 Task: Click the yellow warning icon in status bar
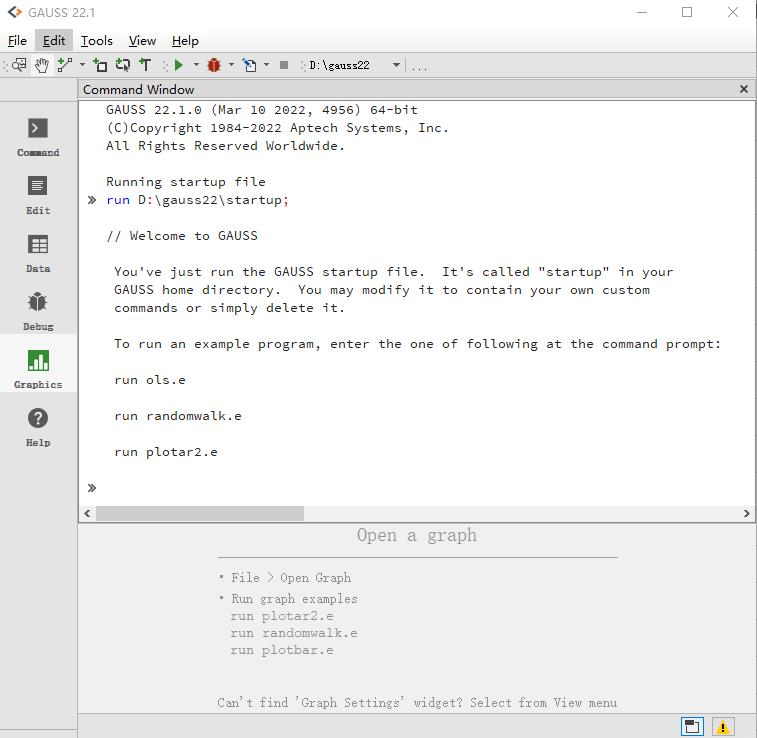click(722, 726)
